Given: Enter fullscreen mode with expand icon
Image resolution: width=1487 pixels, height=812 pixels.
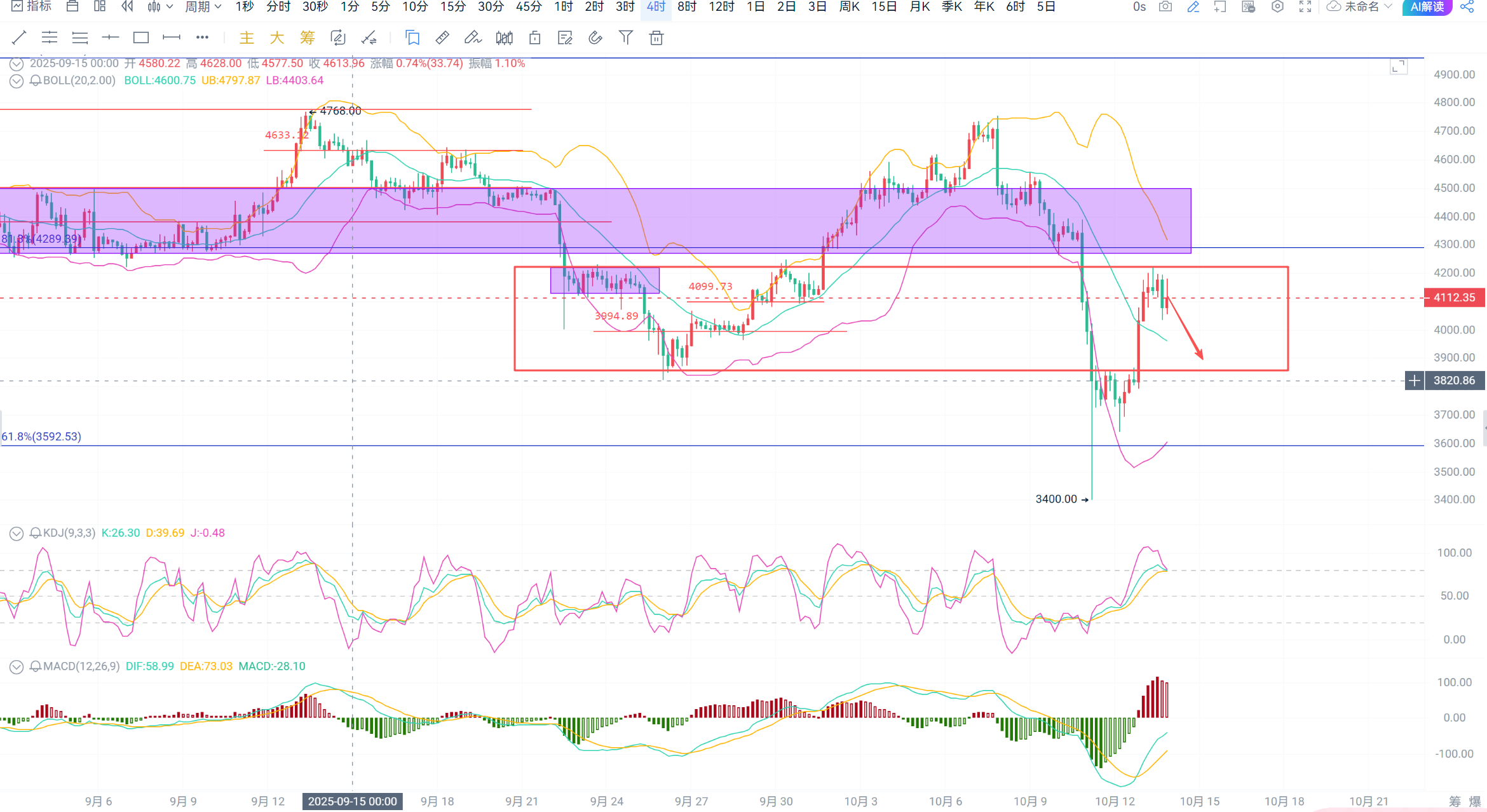Looking at the screenshot, I should tap(1305, 7).
